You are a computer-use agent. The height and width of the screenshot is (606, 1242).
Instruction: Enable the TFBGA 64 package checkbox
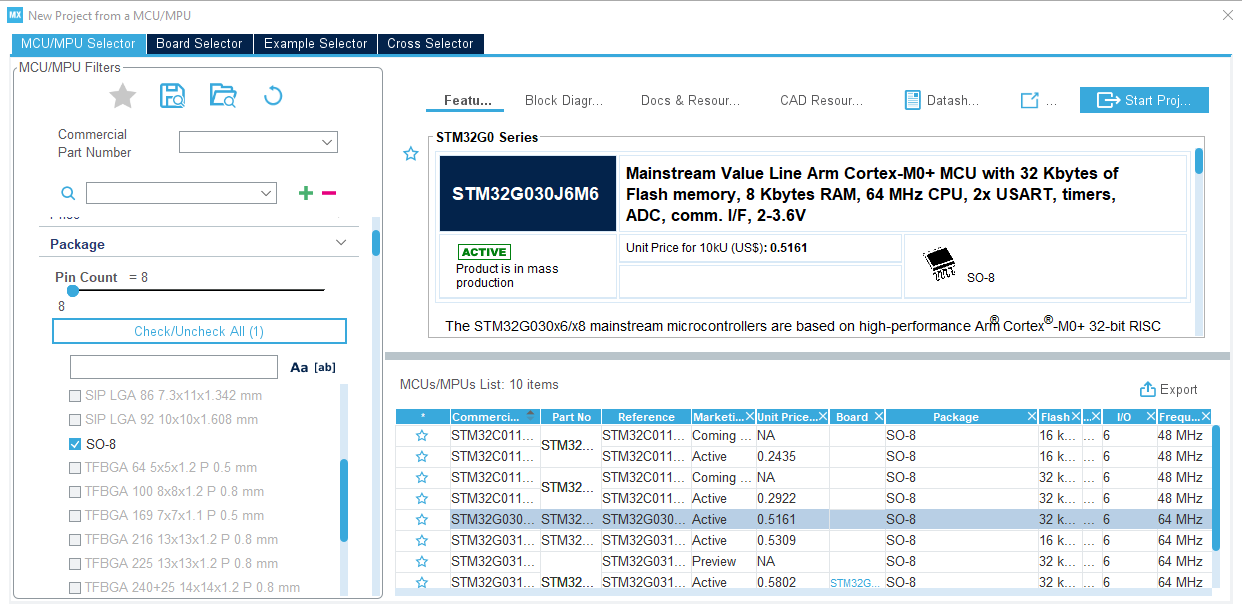74,468
